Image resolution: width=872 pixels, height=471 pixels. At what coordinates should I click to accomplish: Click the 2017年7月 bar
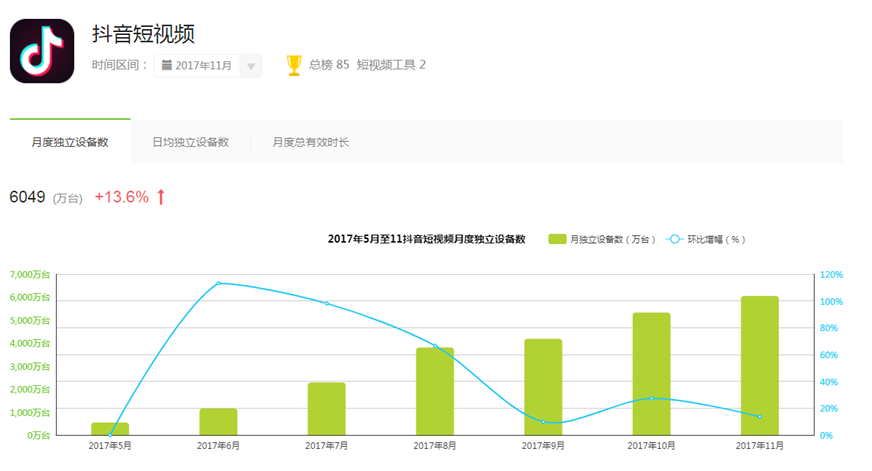[x=326, y=409]
